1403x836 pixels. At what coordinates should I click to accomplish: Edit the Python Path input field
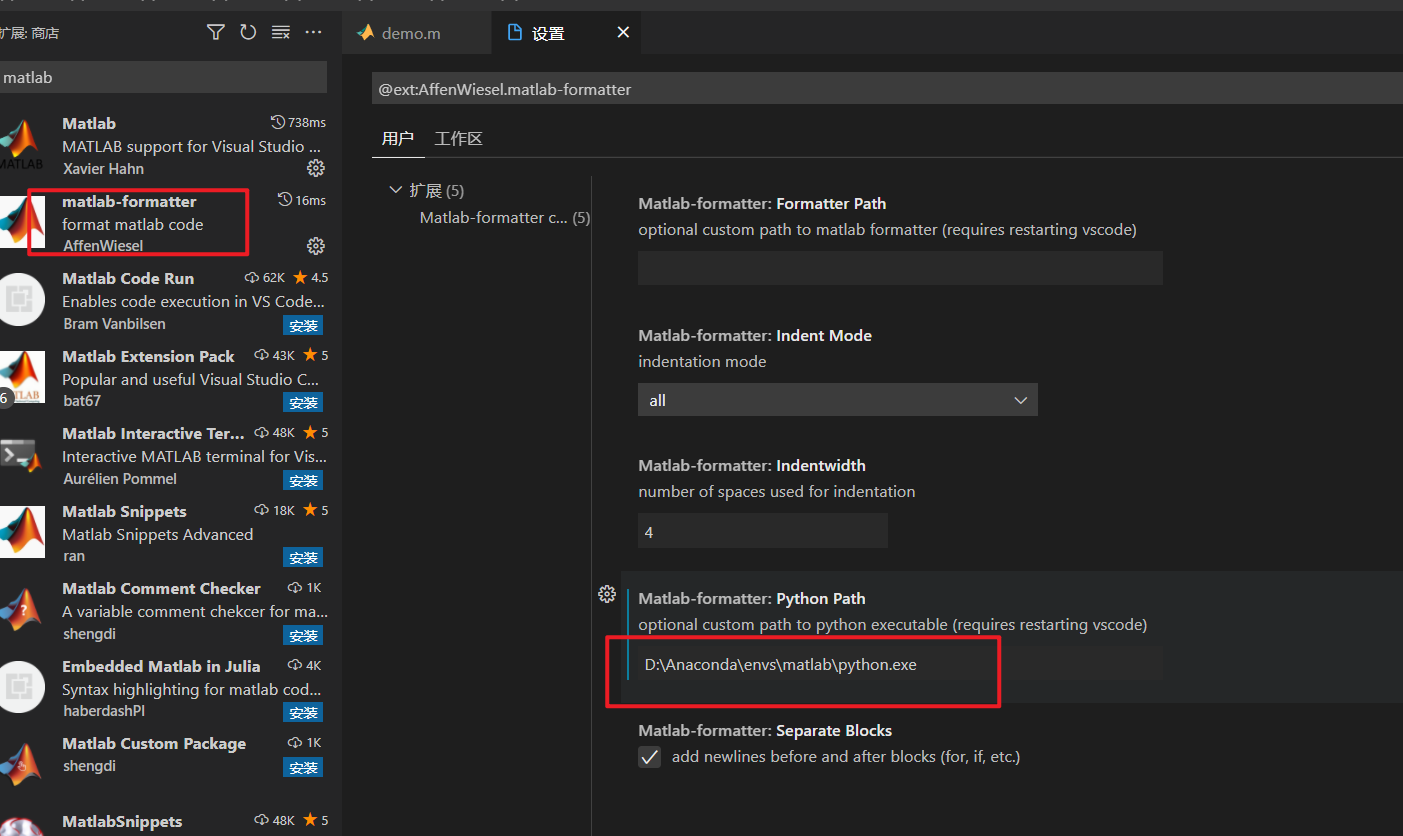coord(900,664)
